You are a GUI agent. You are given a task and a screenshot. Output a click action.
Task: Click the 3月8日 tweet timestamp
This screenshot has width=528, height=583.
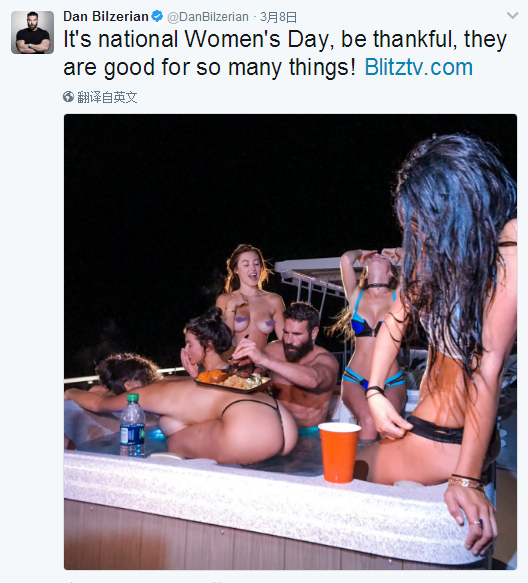click(278, 17)
